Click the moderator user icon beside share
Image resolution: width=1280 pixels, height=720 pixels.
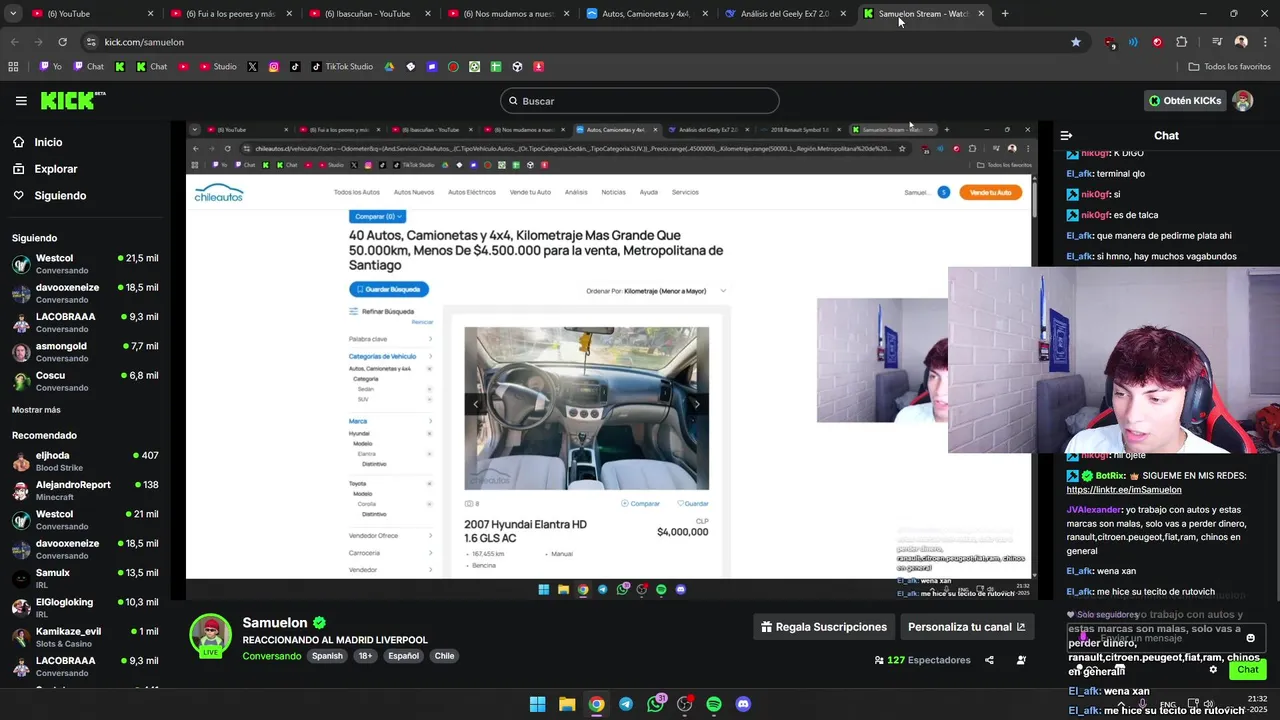pos(1021,660)
